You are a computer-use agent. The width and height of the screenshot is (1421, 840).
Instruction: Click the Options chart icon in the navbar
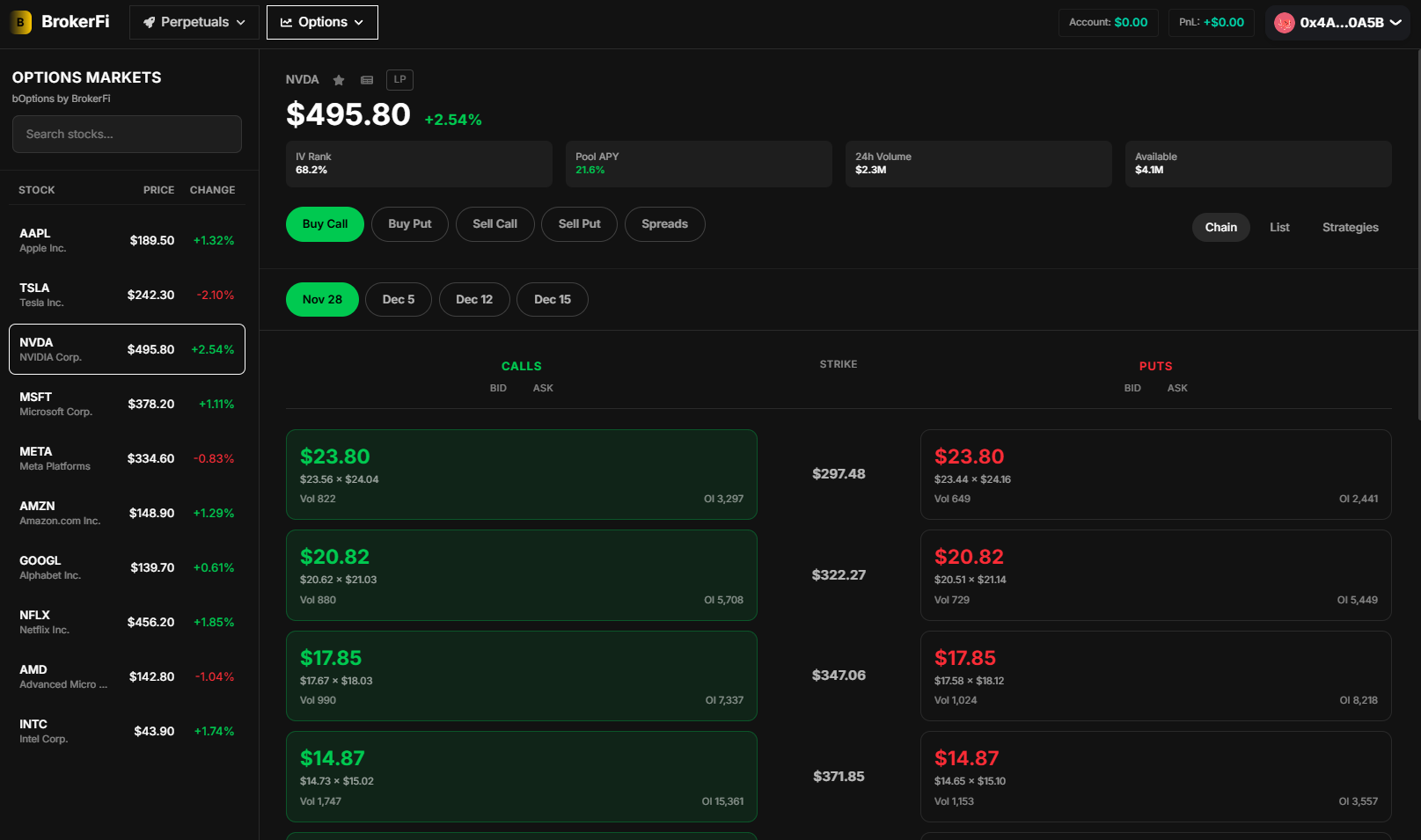(287, 22)
